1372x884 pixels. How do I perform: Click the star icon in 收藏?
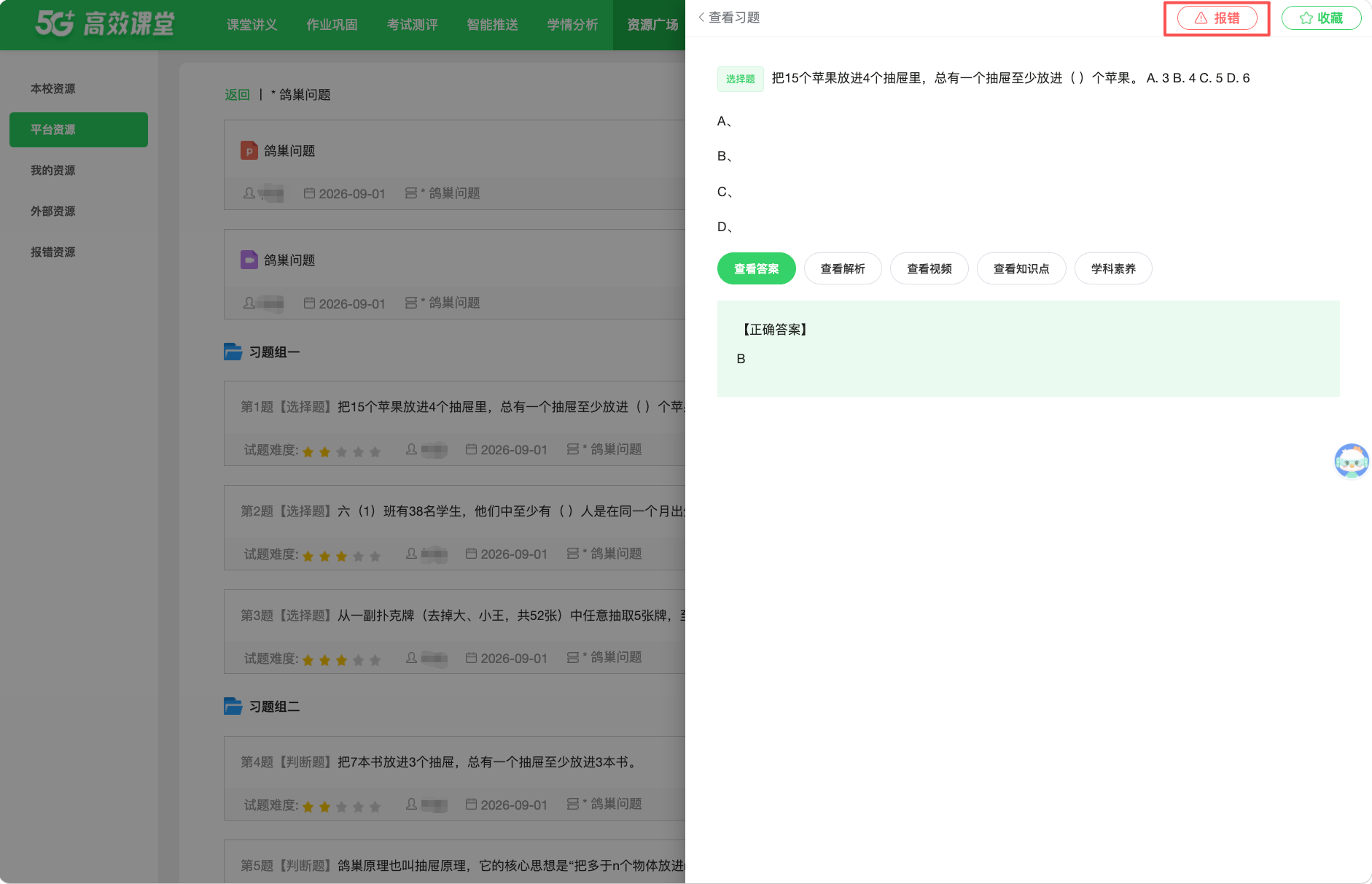[x=1306, y=18]
